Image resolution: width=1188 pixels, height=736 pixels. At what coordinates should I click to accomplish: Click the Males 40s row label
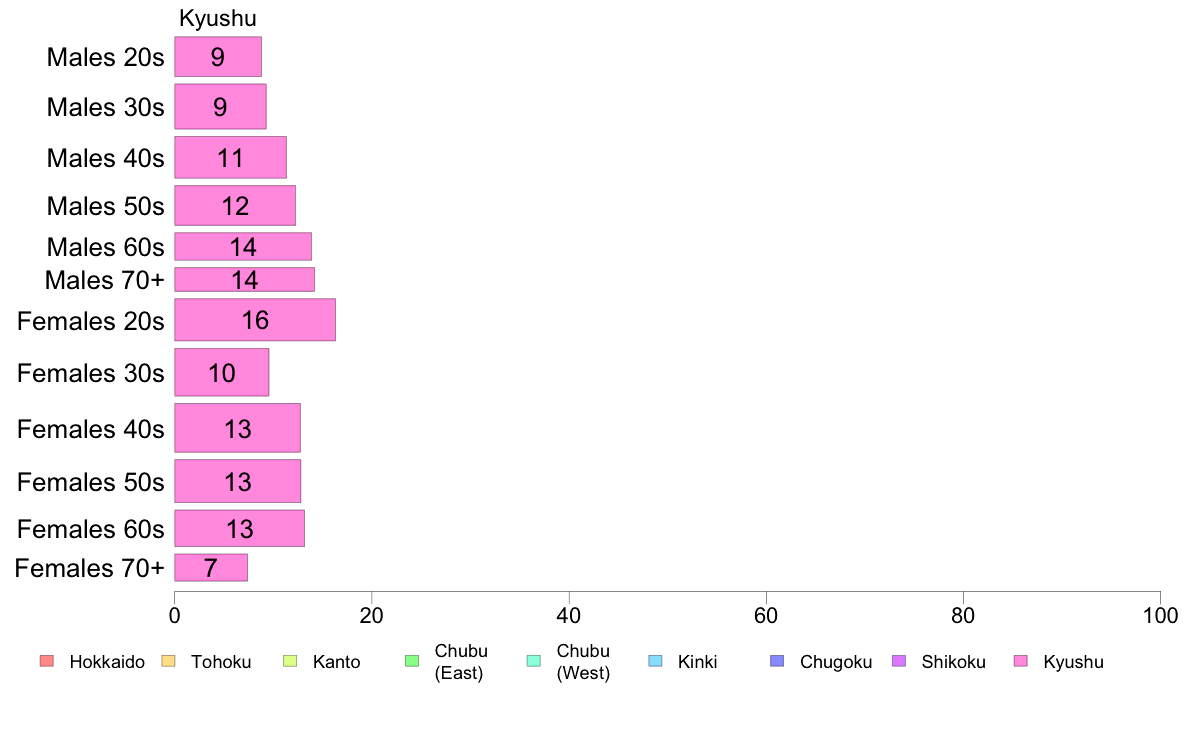pos(105,158)
